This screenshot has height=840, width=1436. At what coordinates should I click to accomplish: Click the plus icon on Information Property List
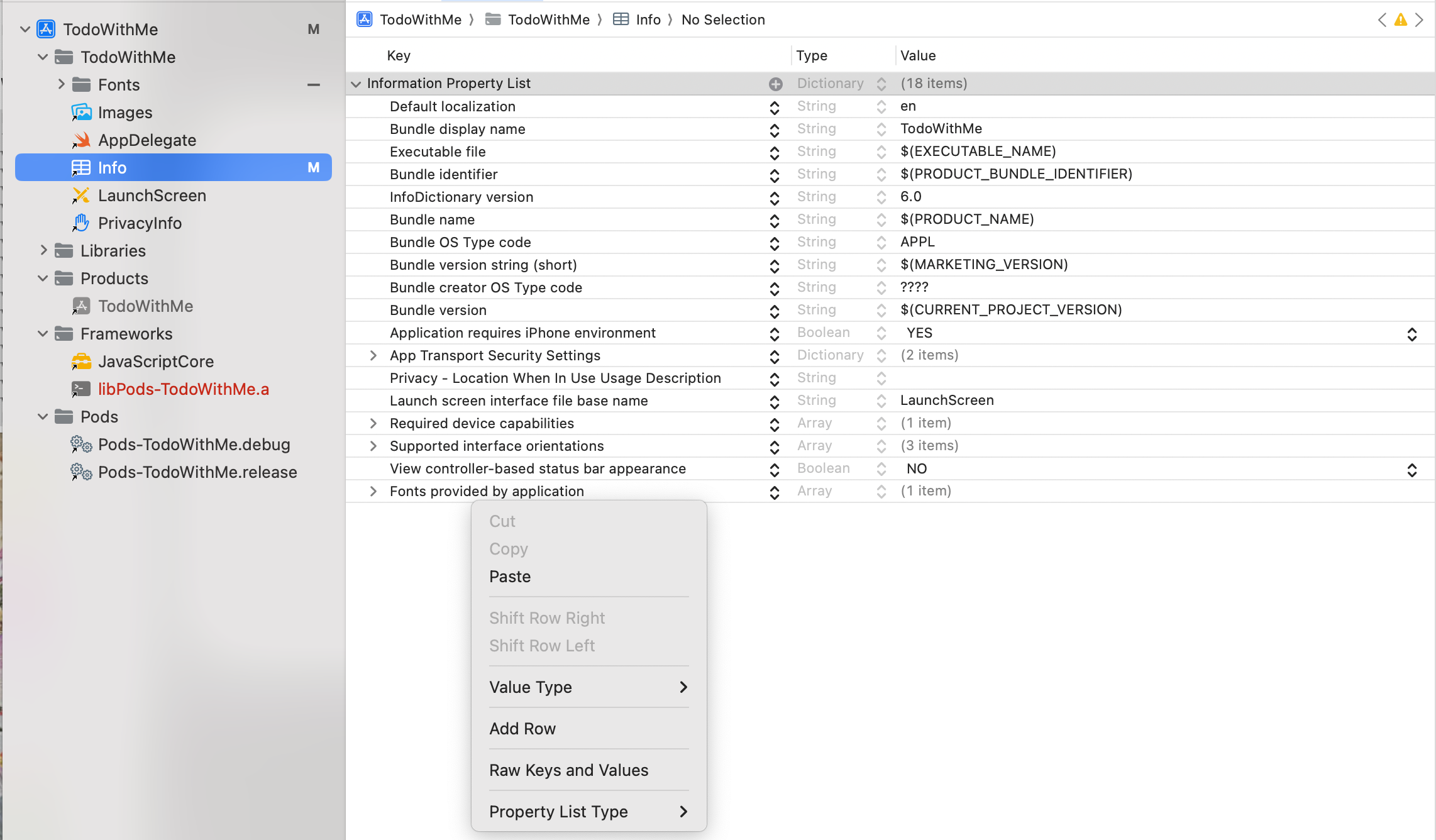775,84
